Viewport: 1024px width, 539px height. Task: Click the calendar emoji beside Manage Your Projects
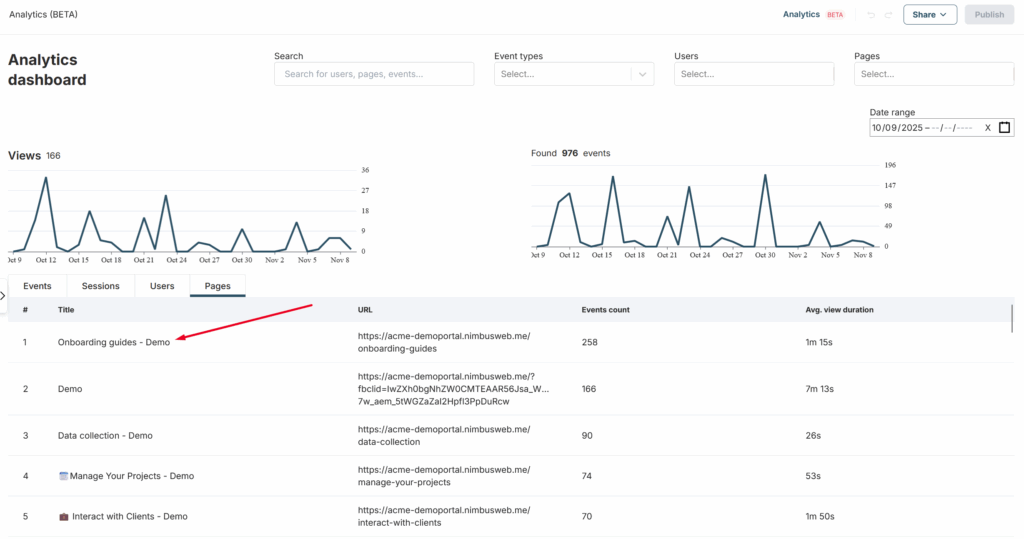click(x=64, y=476)
